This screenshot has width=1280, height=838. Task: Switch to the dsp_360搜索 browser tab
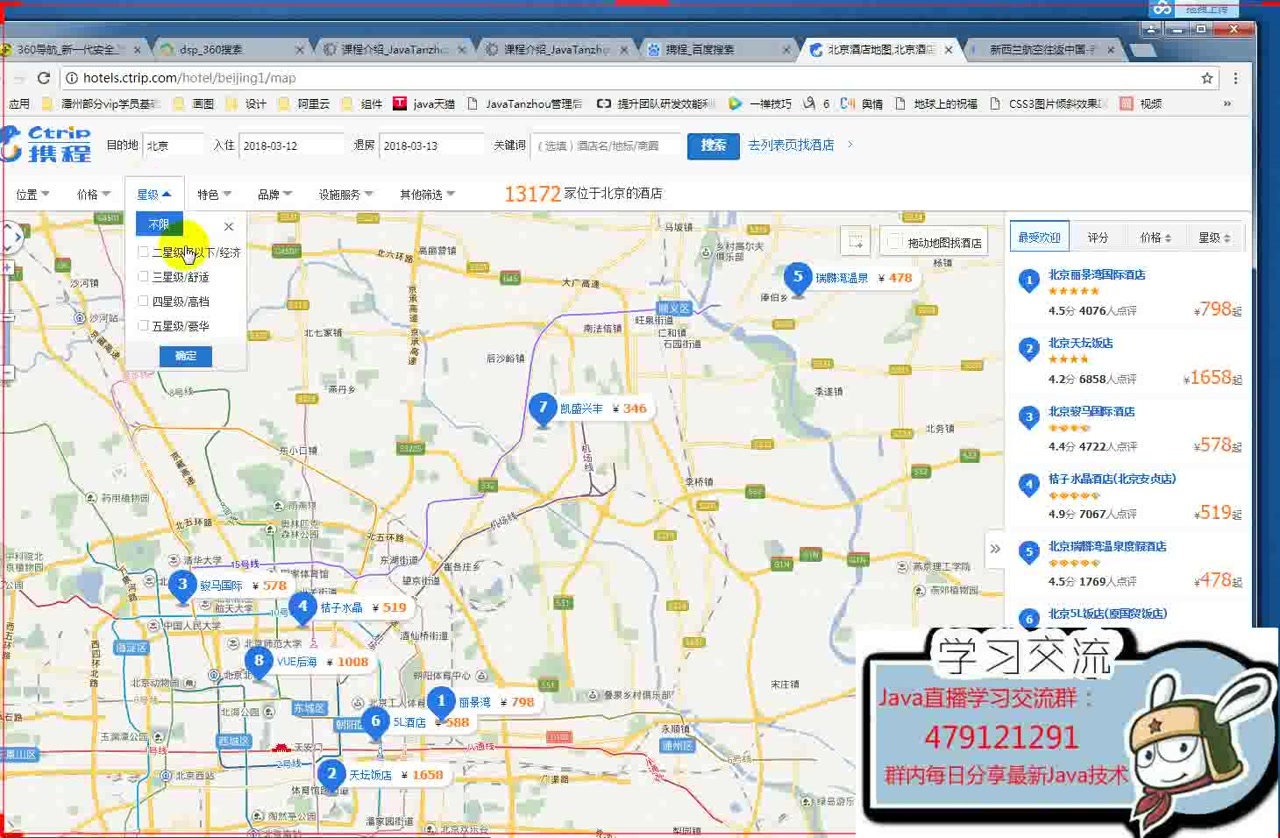click(230, 49)
